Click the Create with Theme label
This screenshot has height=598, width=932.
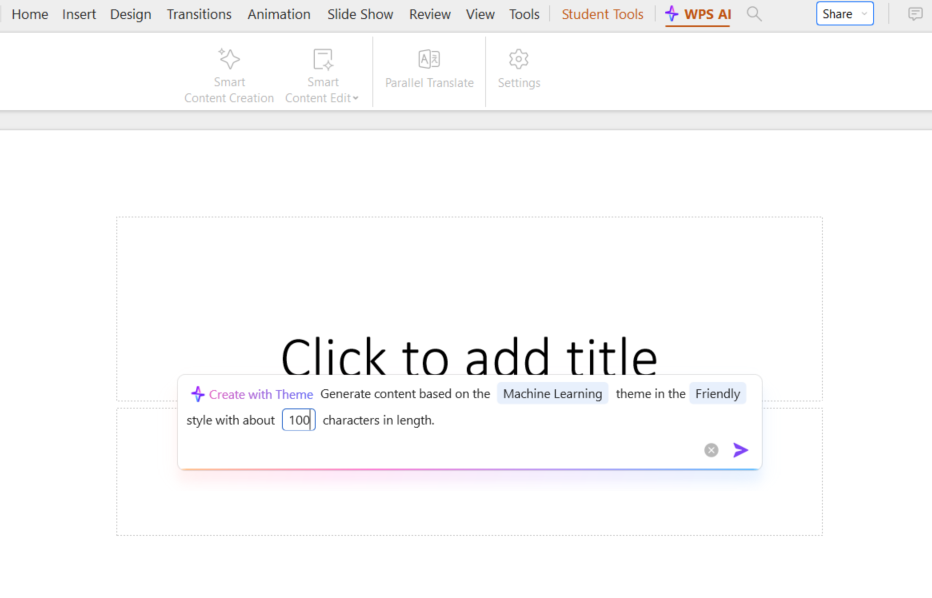252,394
